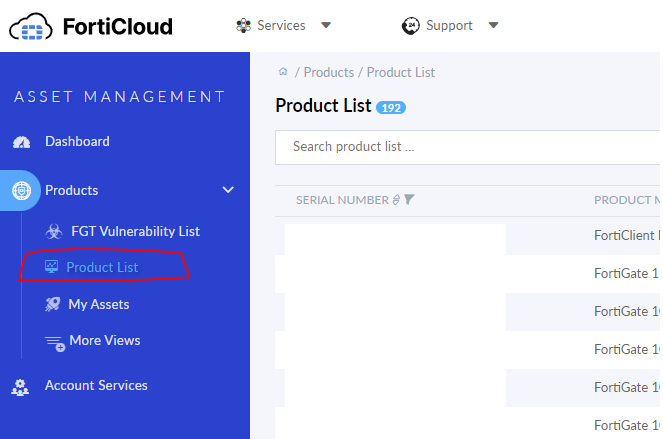The height and width of the screenshot is (439, 663).
Task: Click the Dashboard gauge icon
Action: [22, 142]
